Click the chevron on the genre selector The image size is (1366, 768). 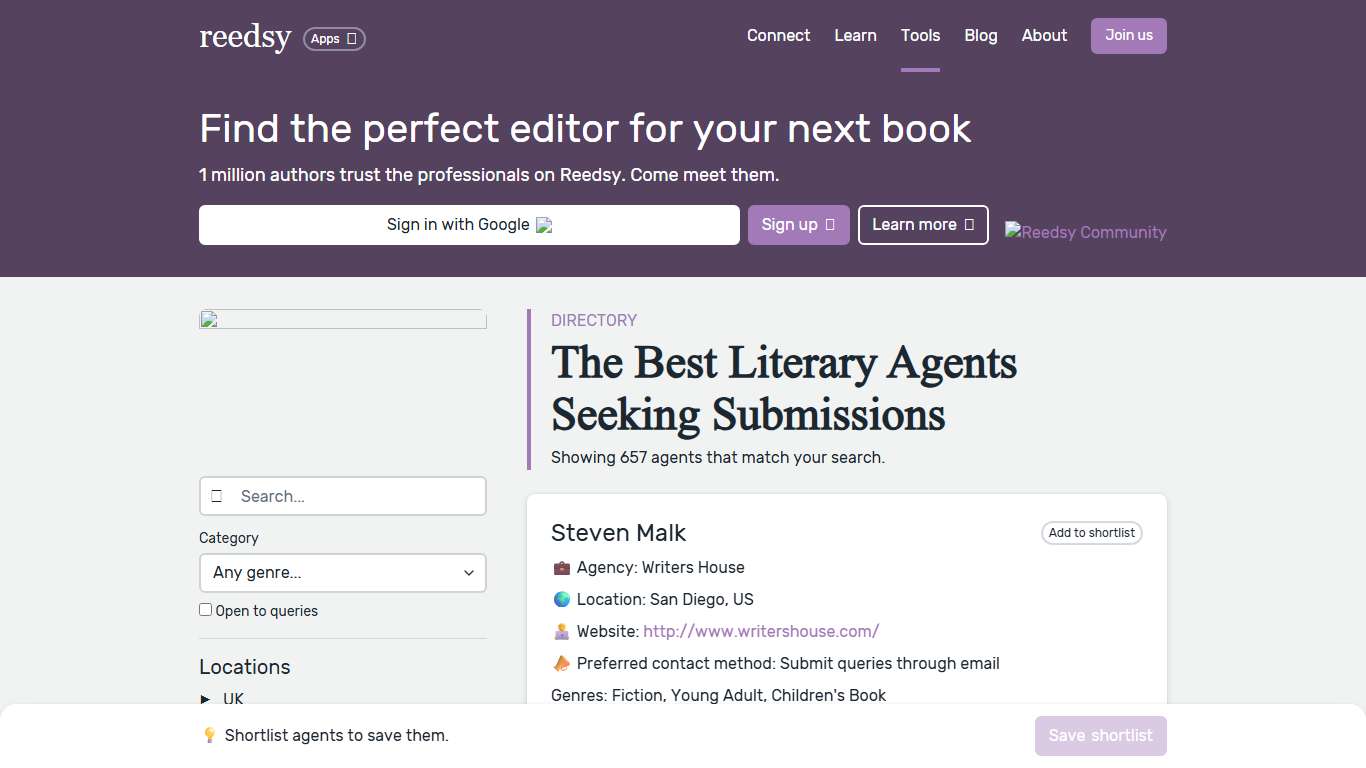point(468,572)
